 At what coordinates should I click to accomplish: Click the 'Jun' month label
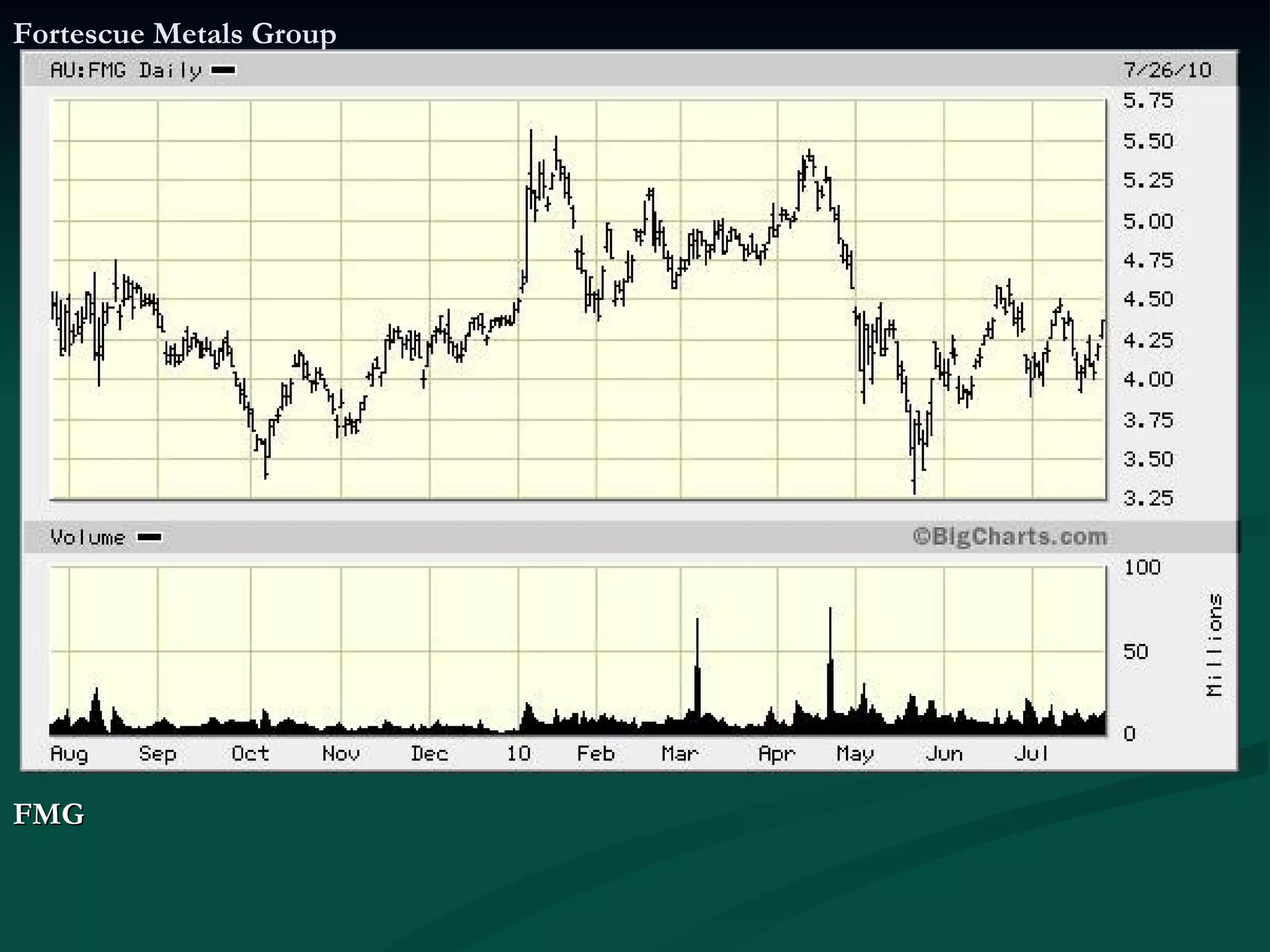coord(944,754)
